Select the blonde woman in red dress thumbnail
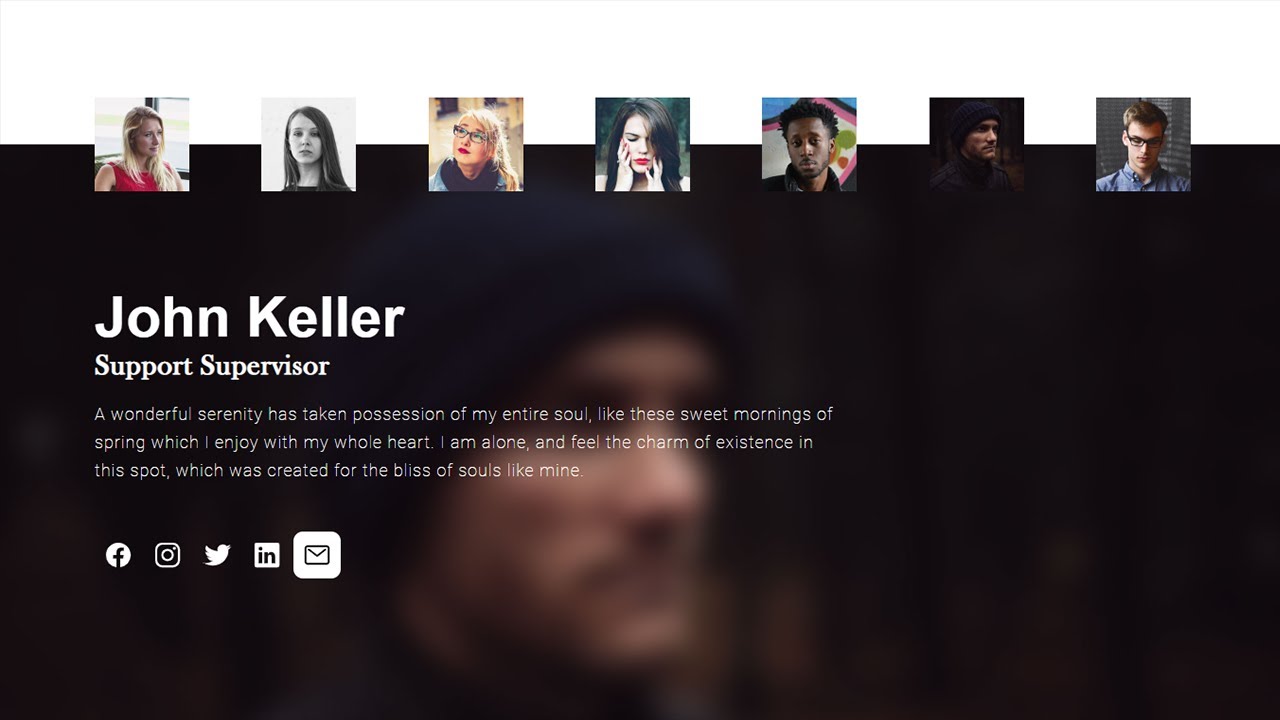This screenshot has height=720, width=1280. point(142,144)
